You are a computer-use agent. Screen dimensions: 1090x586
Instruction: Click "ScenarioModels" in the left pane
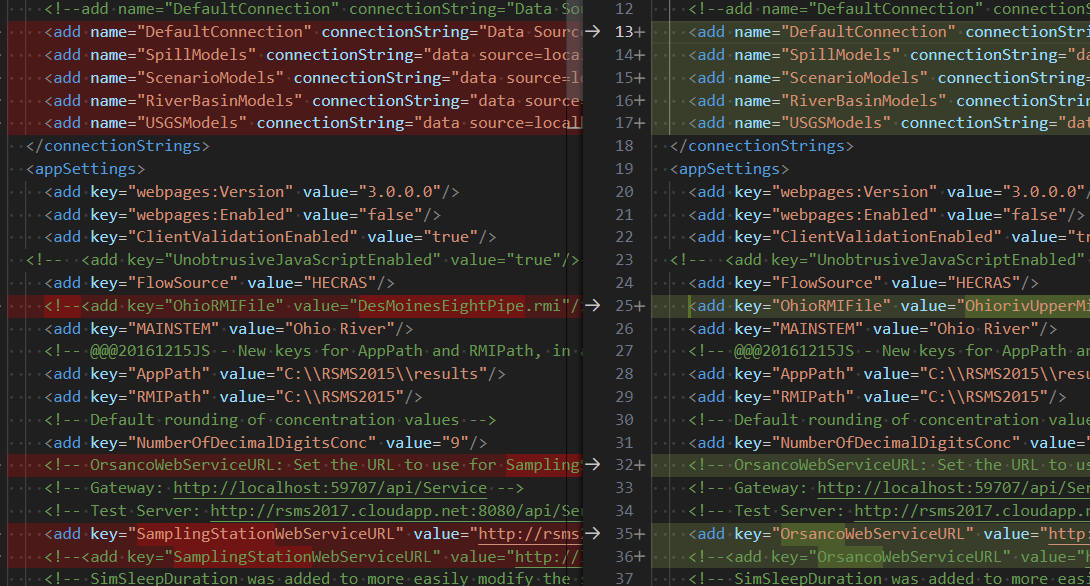point(211,78)
